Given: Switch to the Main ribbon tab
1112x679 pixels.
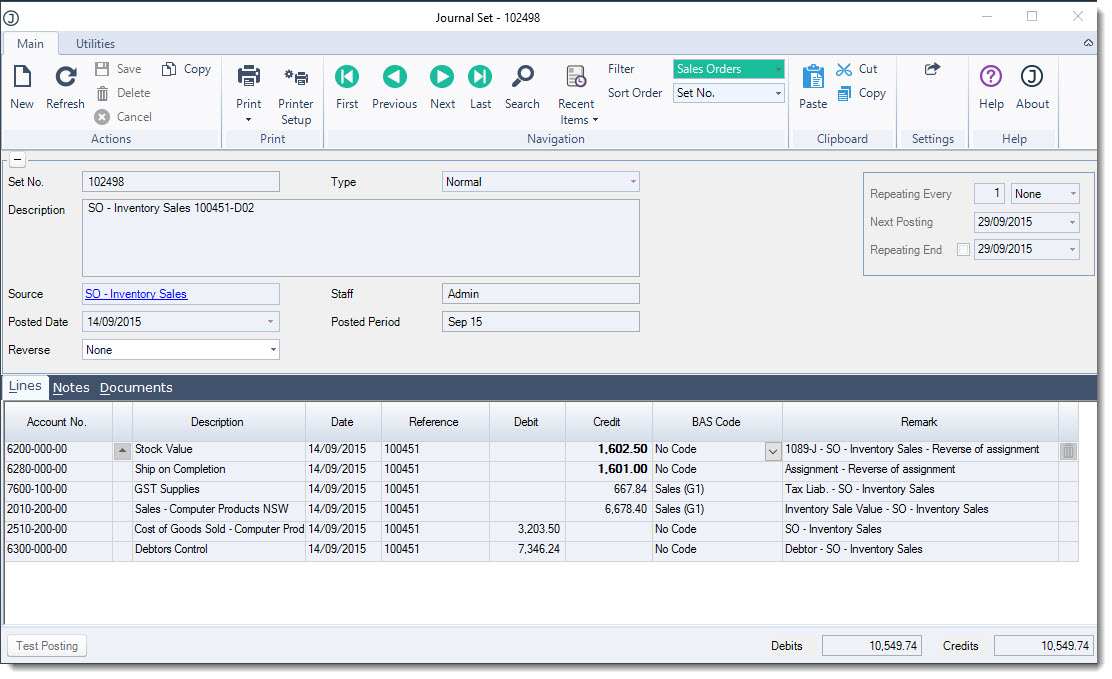Looking at the screenshot, I should point(30,44).
